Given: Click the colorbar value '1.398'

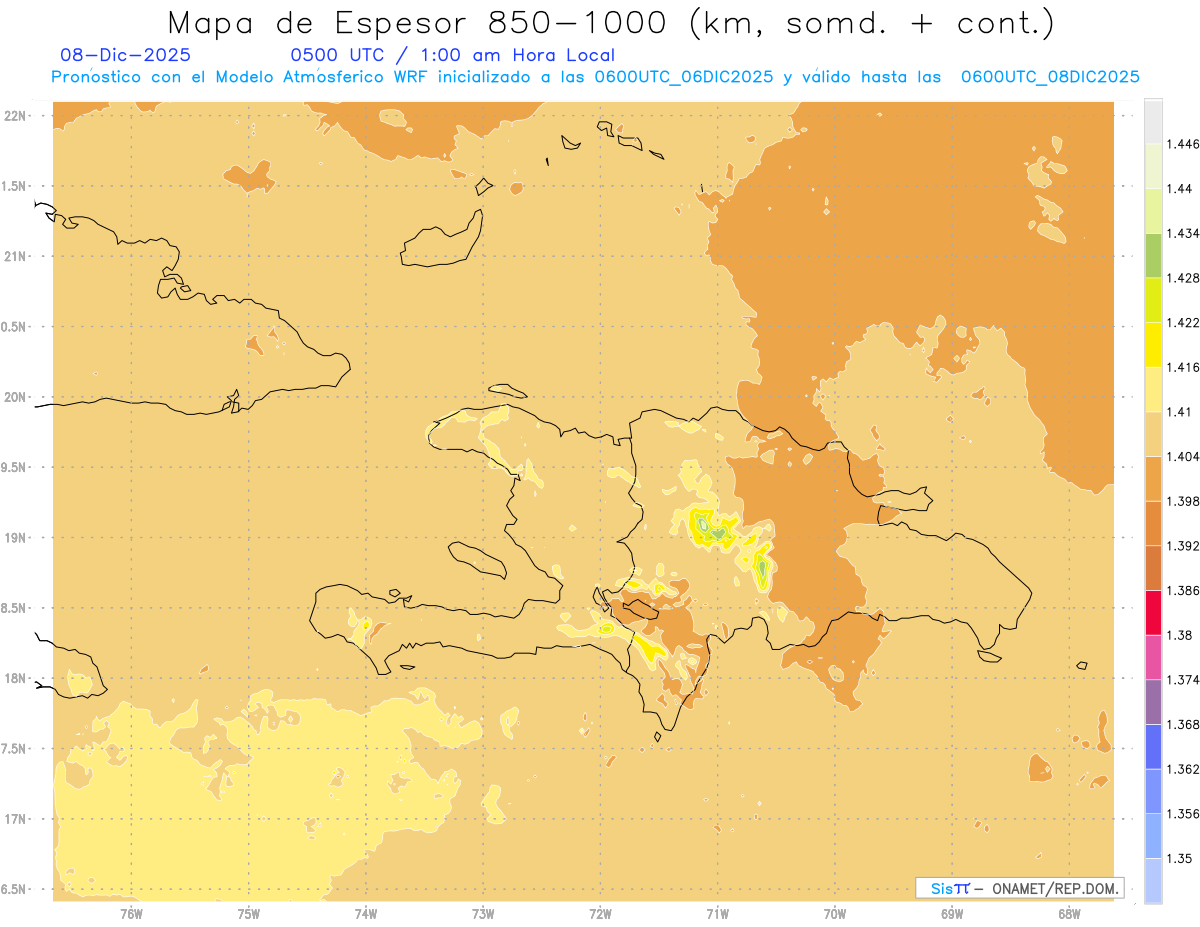Looking at the screenshot, I should (x=1183, y=501).
